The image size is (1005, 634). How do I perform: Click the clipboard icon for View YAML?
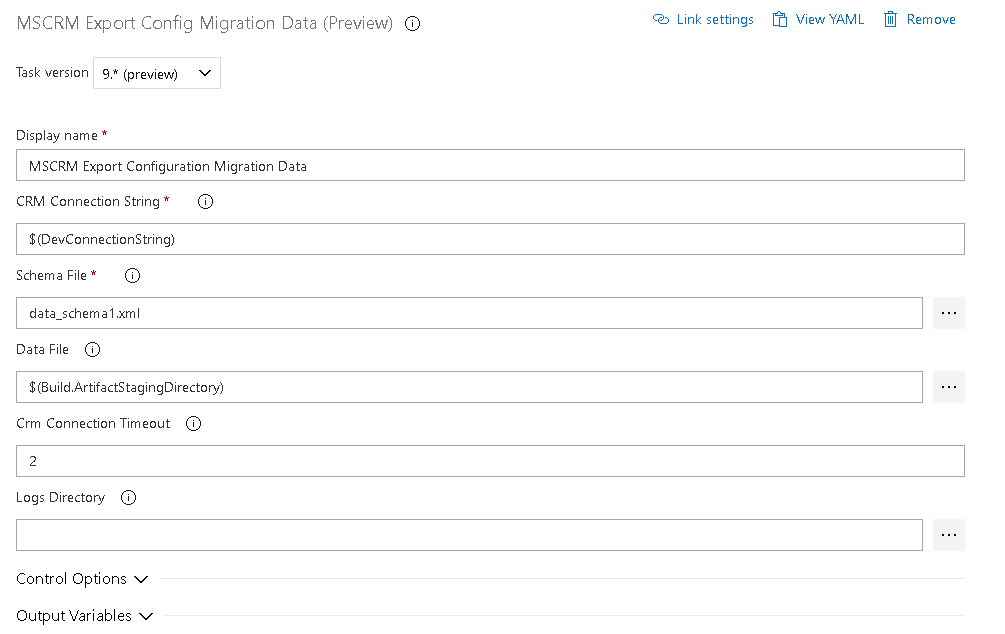(779, 18)
